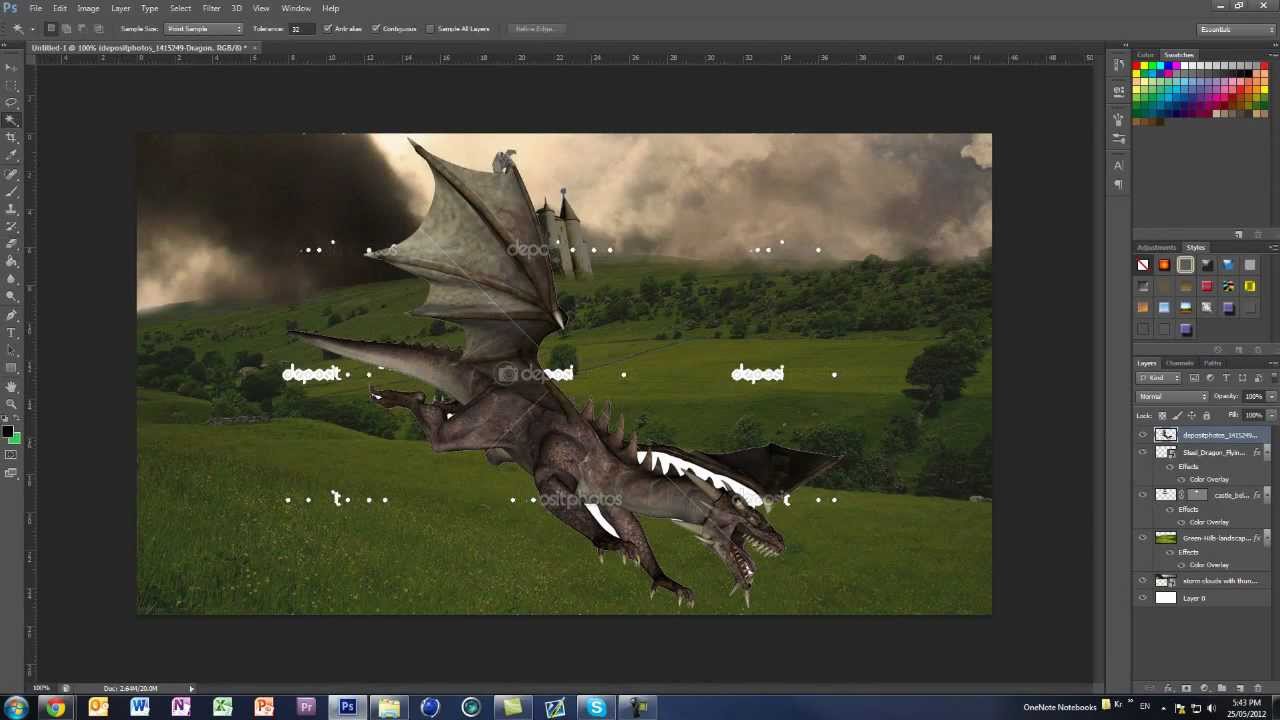Open the Opacity slider arrow

coord(1270,396)
